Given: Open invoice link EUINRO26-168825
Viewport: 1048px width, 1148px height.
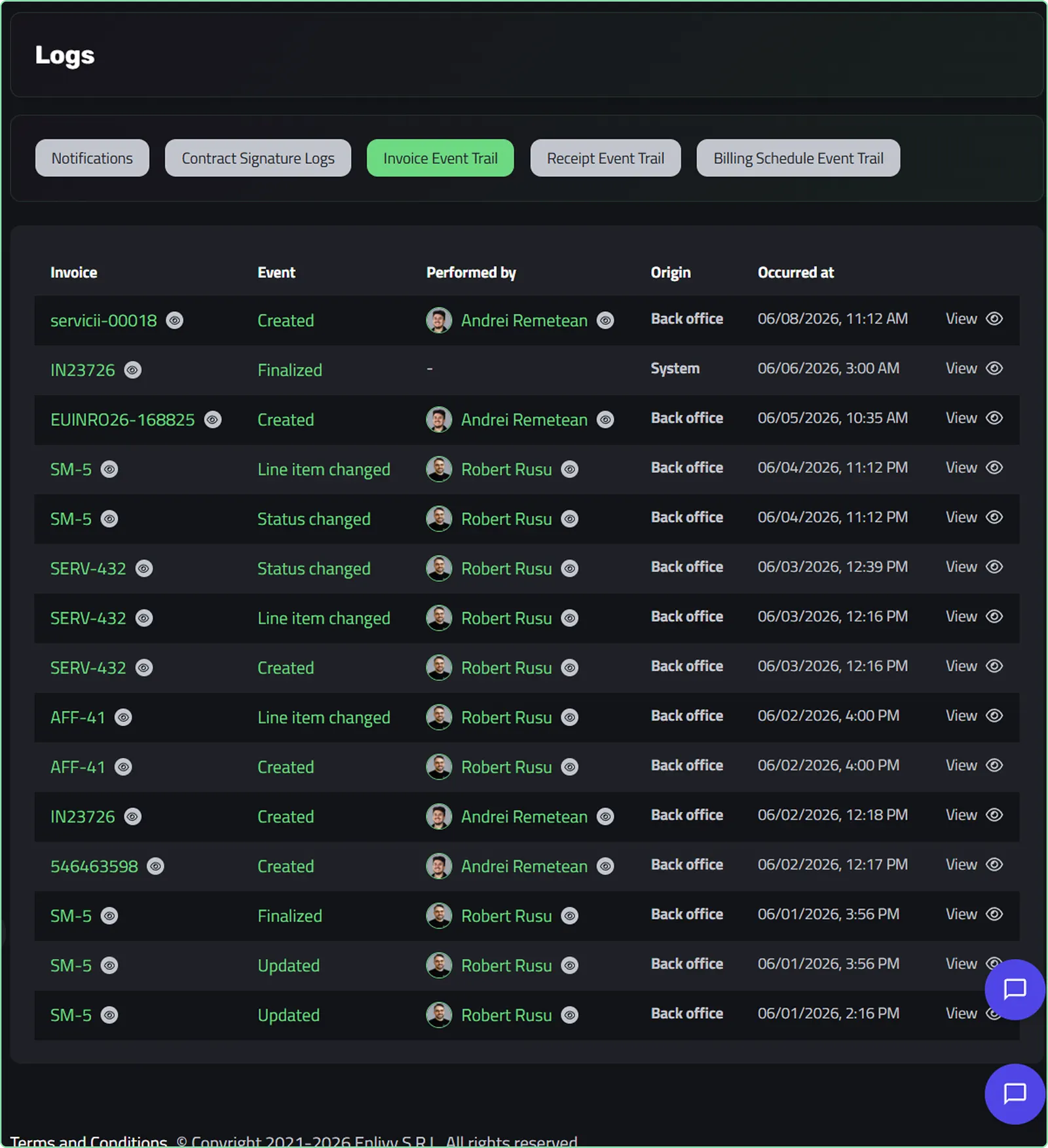Looking at the screenshot, I should [122, 419].
